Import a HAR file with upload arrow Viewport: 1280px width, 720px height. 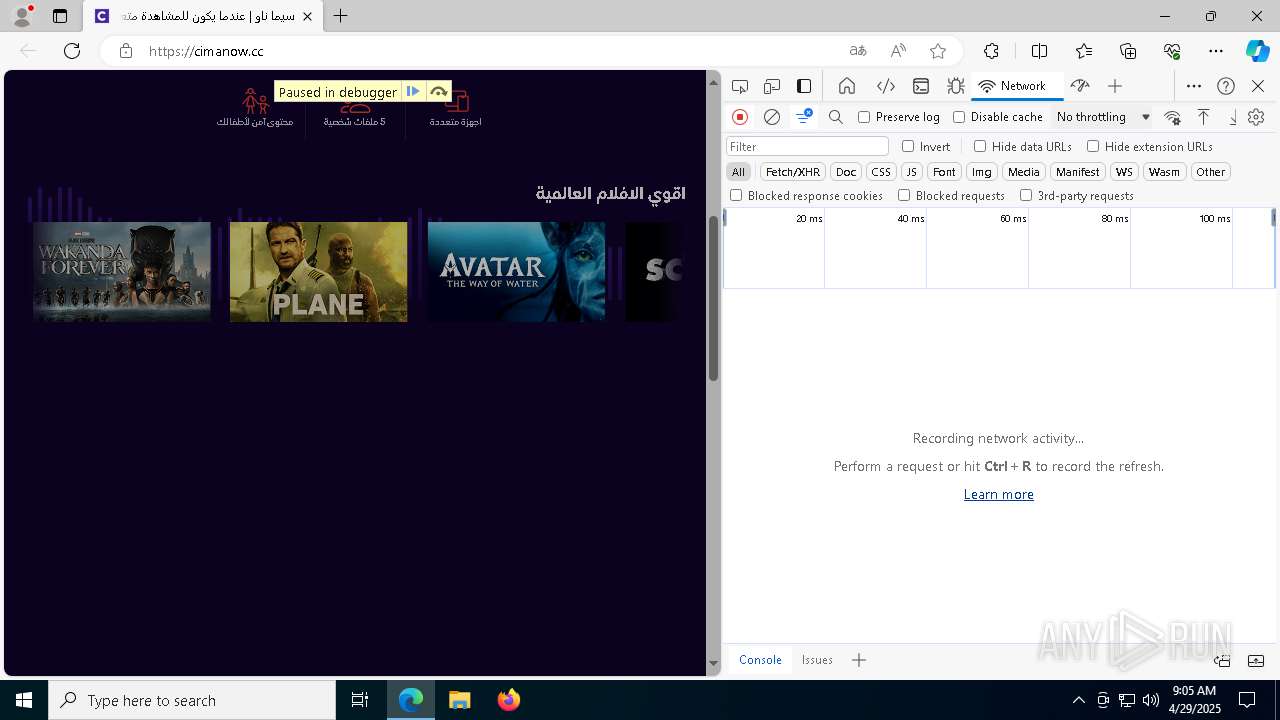tap(1204, 117)
